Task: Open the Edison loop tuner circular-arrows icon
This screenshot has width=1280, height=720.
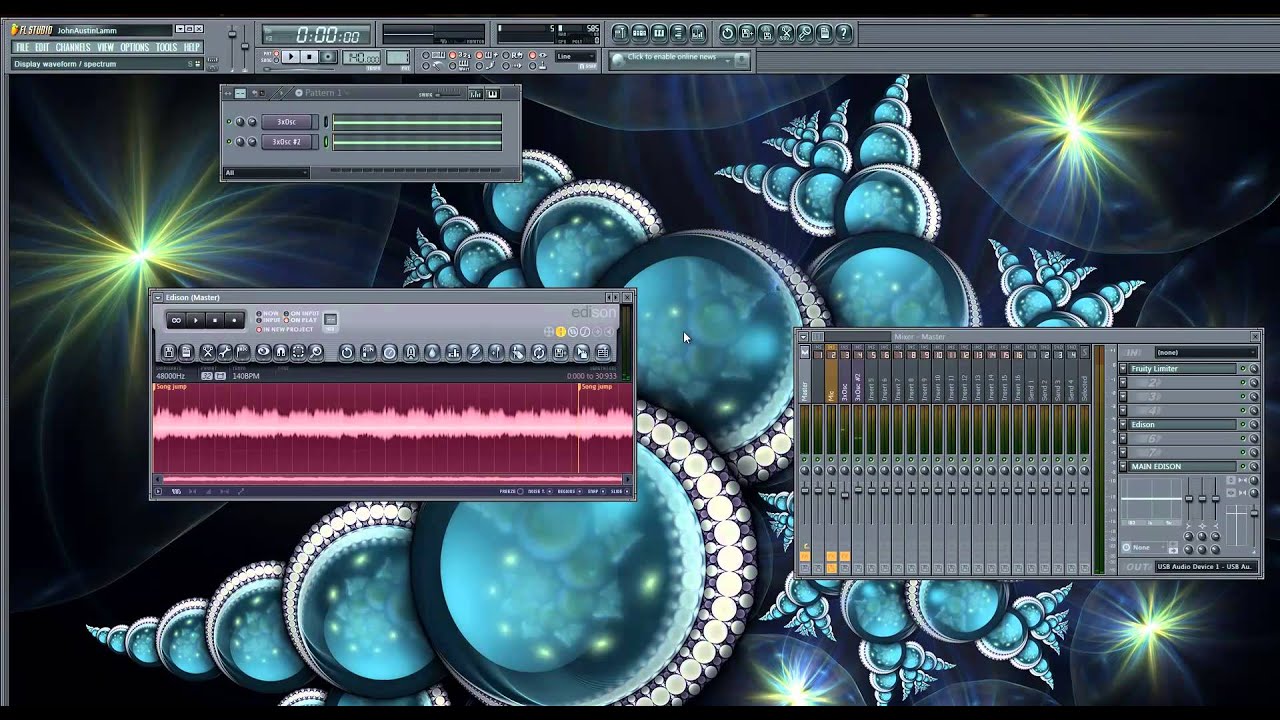Action: pos(538,352)
